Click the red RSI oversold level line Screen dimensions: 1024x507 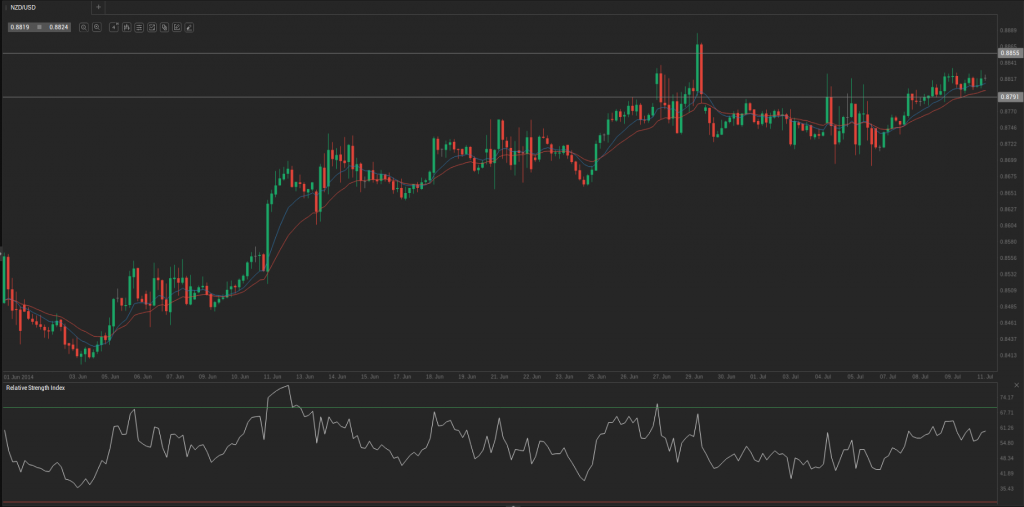(500, 501)
